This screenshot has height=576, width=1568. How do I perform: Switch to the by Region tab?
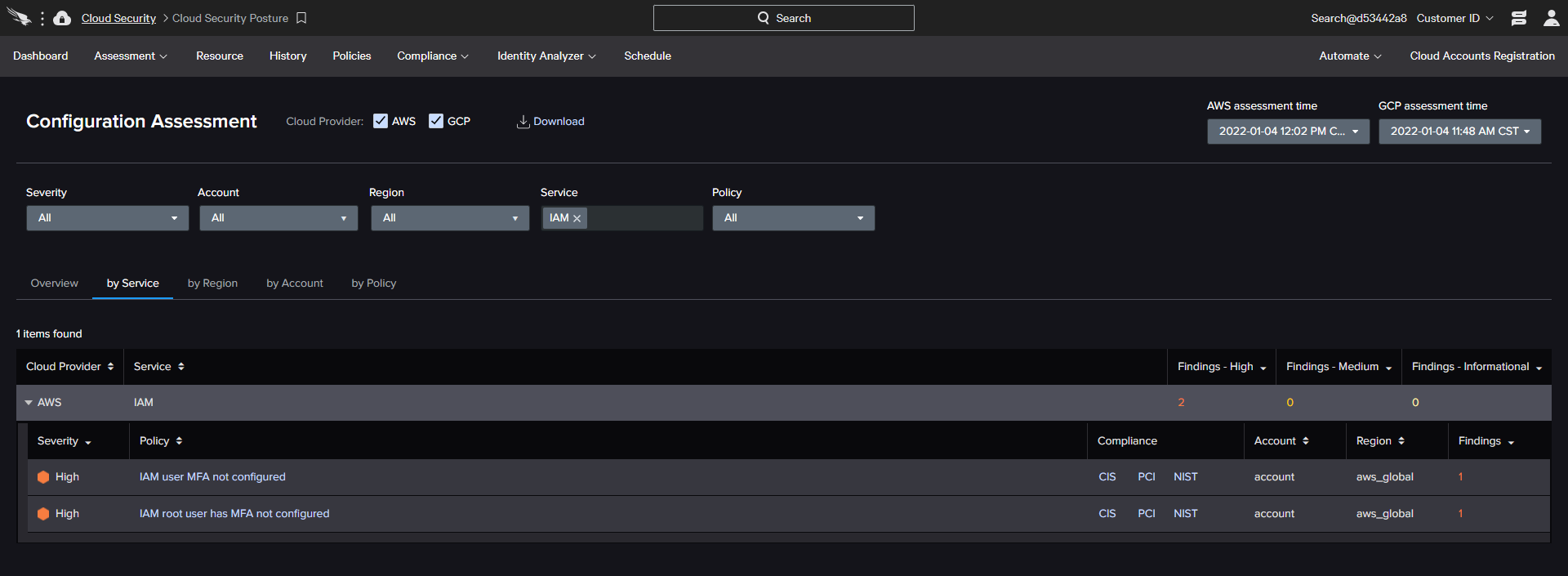tap(212, 284)
